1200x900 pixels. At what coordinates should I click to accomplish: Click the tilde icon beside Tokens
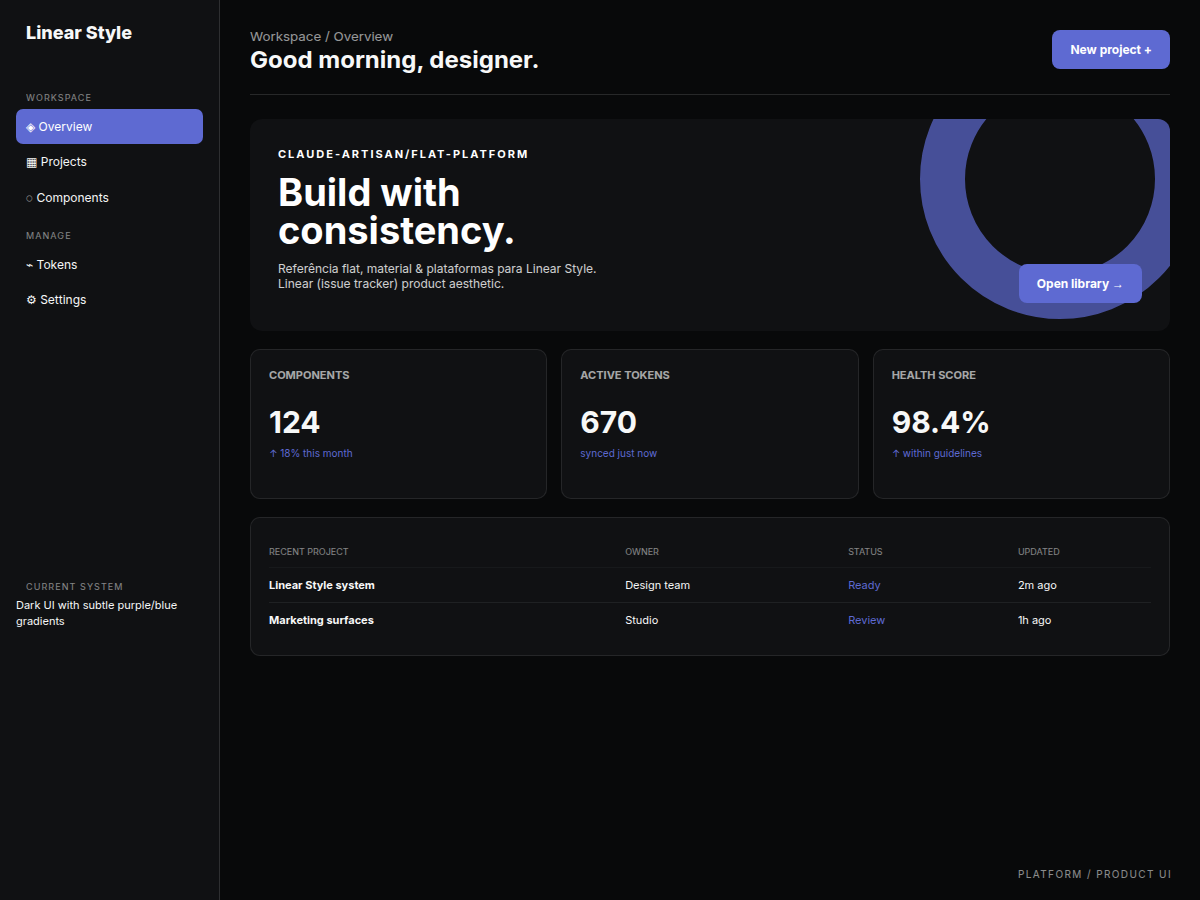pyautogui.click(x=30, y=265)
